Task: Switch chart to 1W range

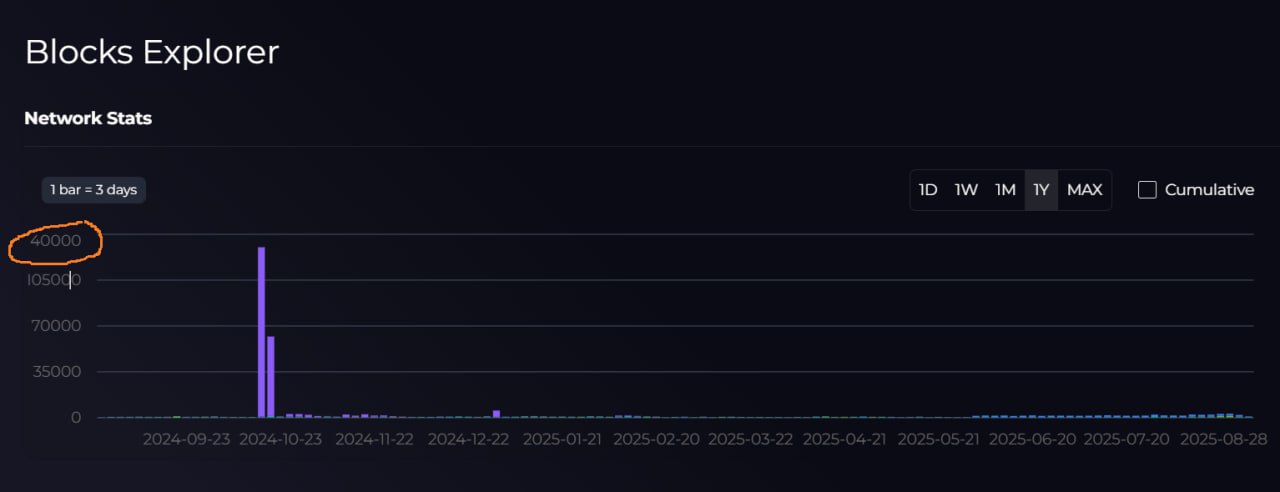Action: [966, 190]
